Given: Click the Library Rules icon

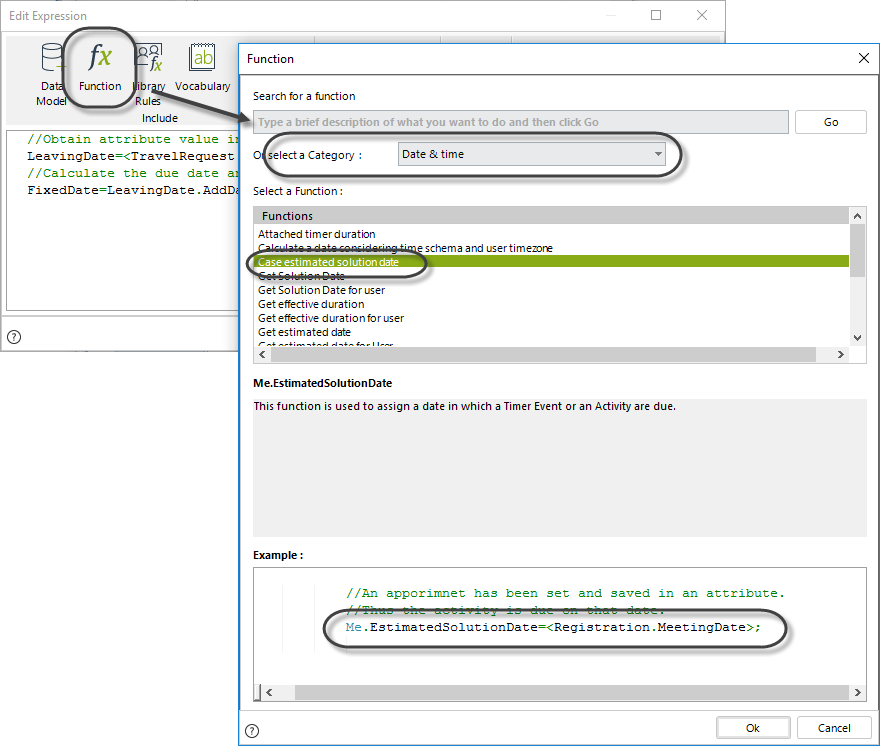Looking at the screenshot, I should 151,64.
